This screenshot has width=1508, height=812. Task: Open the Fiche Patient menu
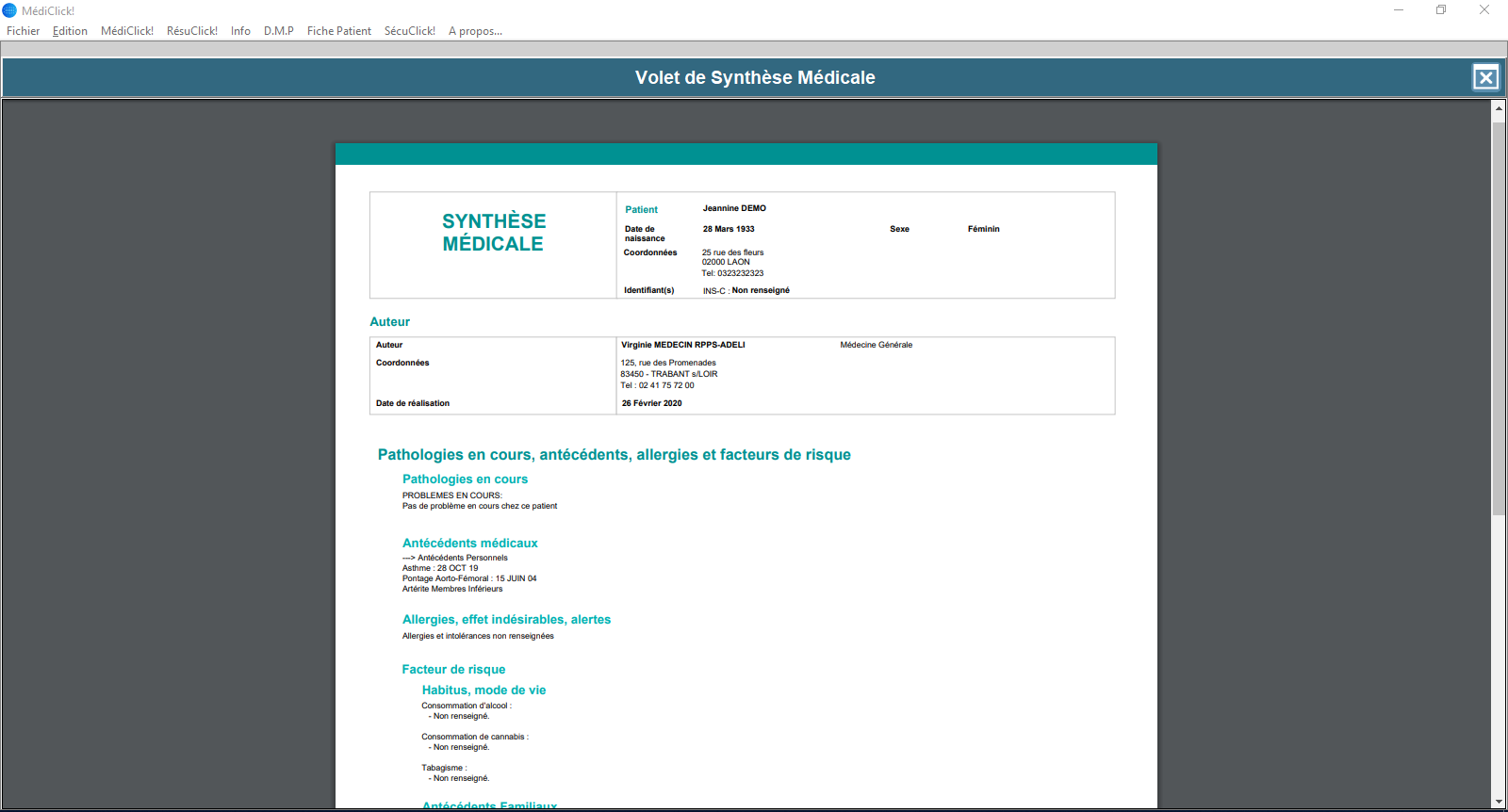339,31
